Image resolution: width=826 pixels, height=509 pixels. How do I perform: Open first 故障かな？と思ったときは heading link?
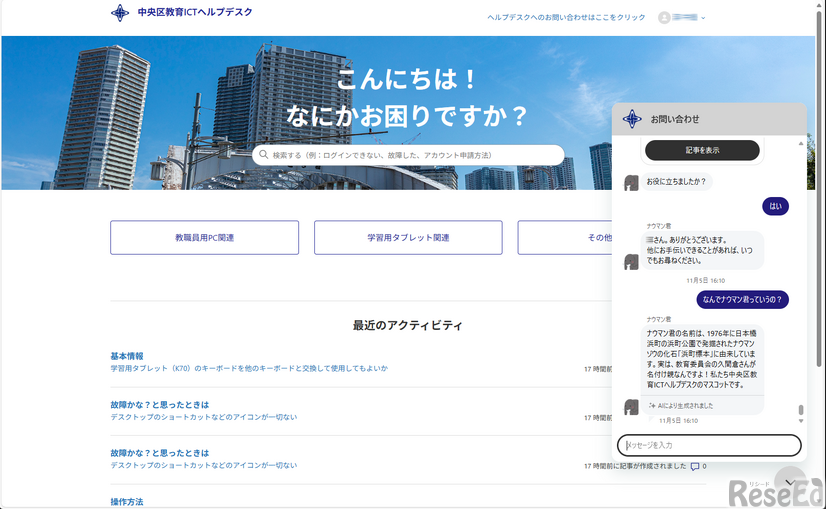click(160, 405)
